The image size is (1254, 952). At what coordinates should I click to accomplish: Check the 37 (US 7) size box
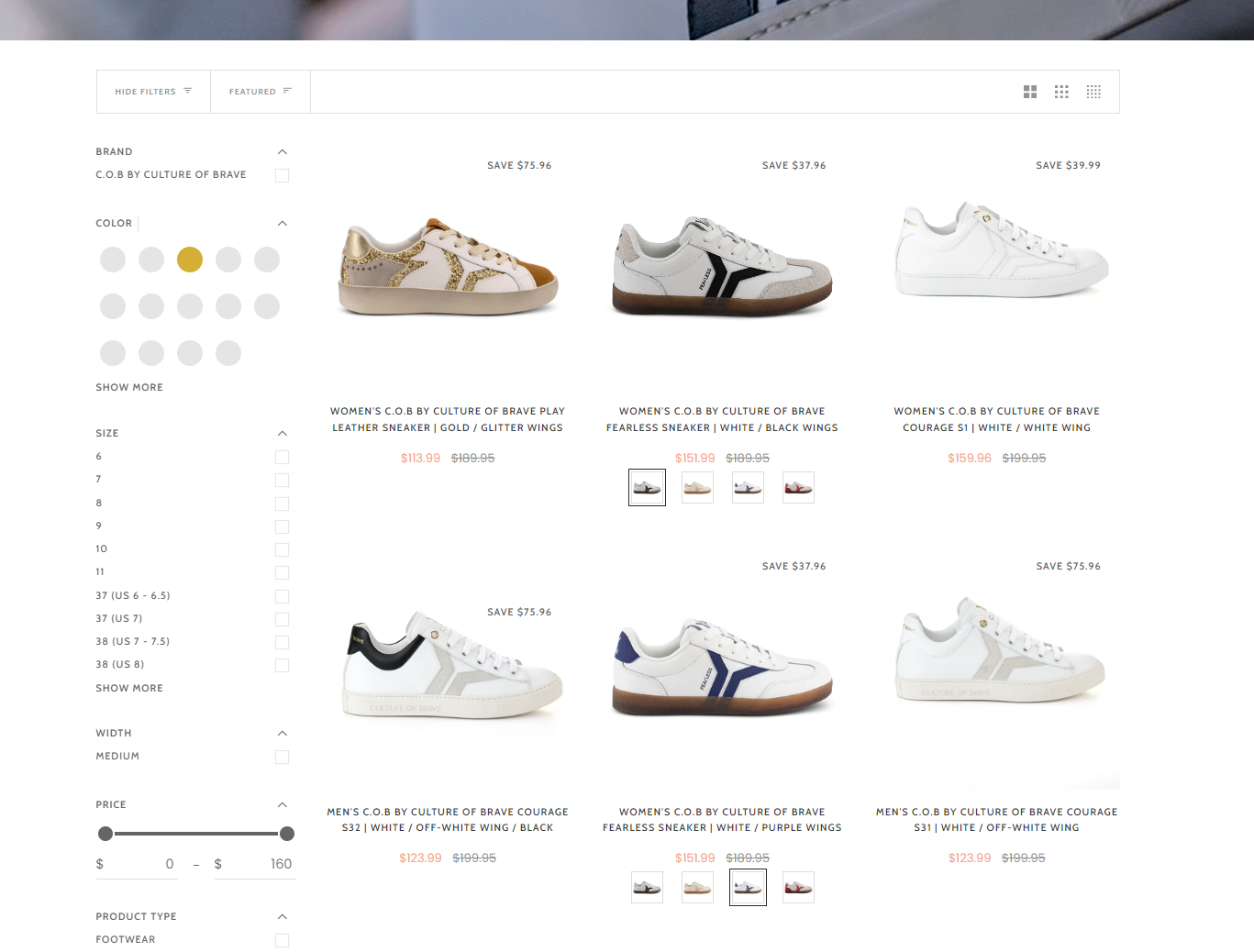(x=283, y=620)
